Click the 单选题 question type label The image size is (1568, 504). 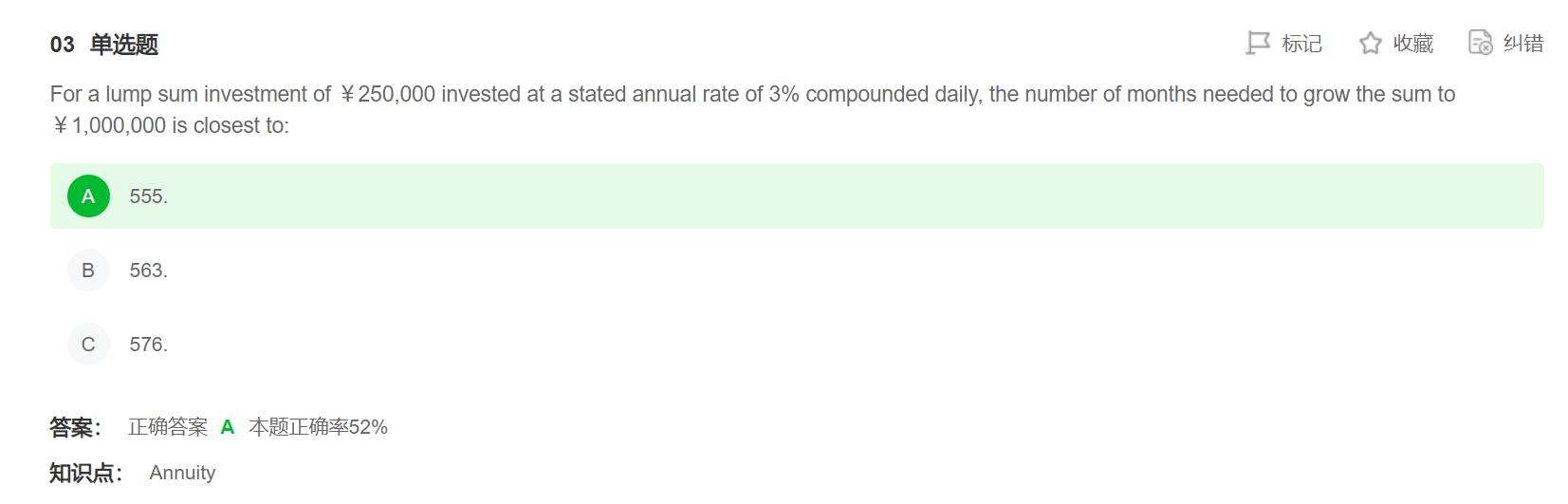[x=124, y=45]
